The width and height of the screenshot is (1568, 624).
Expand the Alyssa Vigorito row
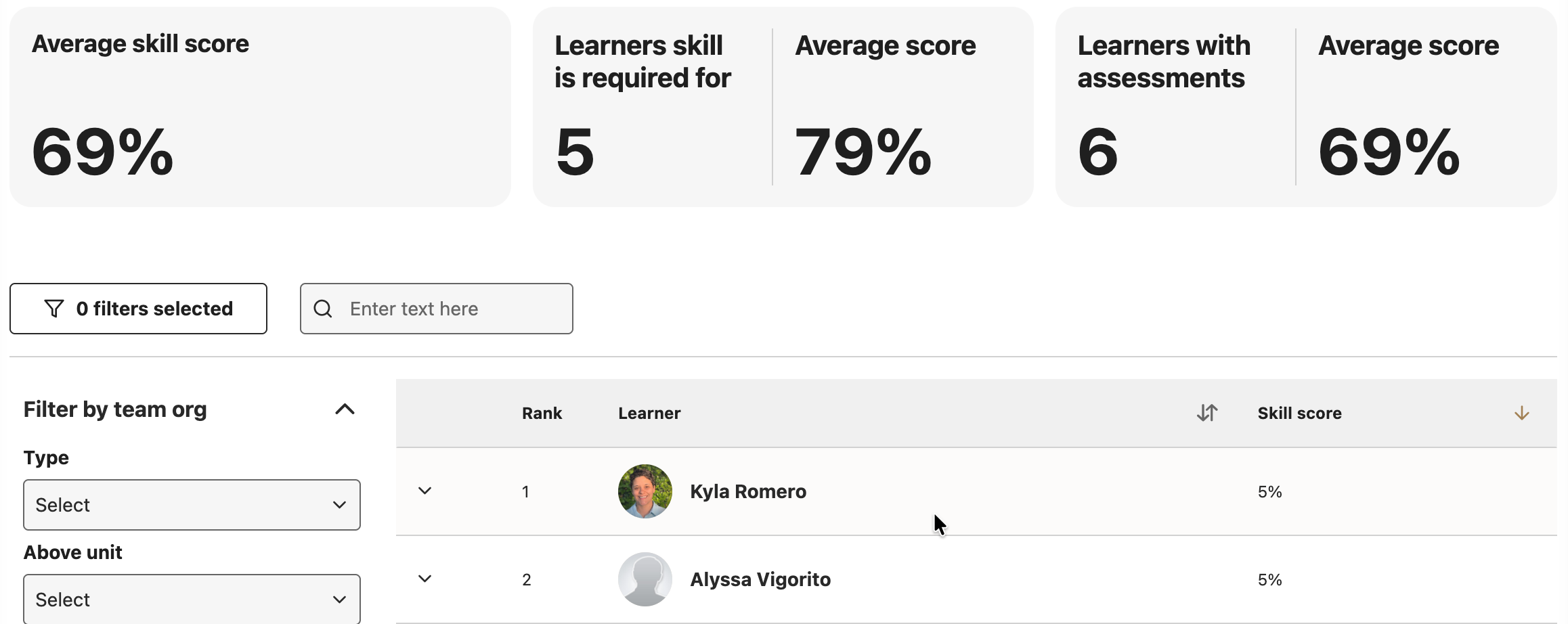point(425,579)
